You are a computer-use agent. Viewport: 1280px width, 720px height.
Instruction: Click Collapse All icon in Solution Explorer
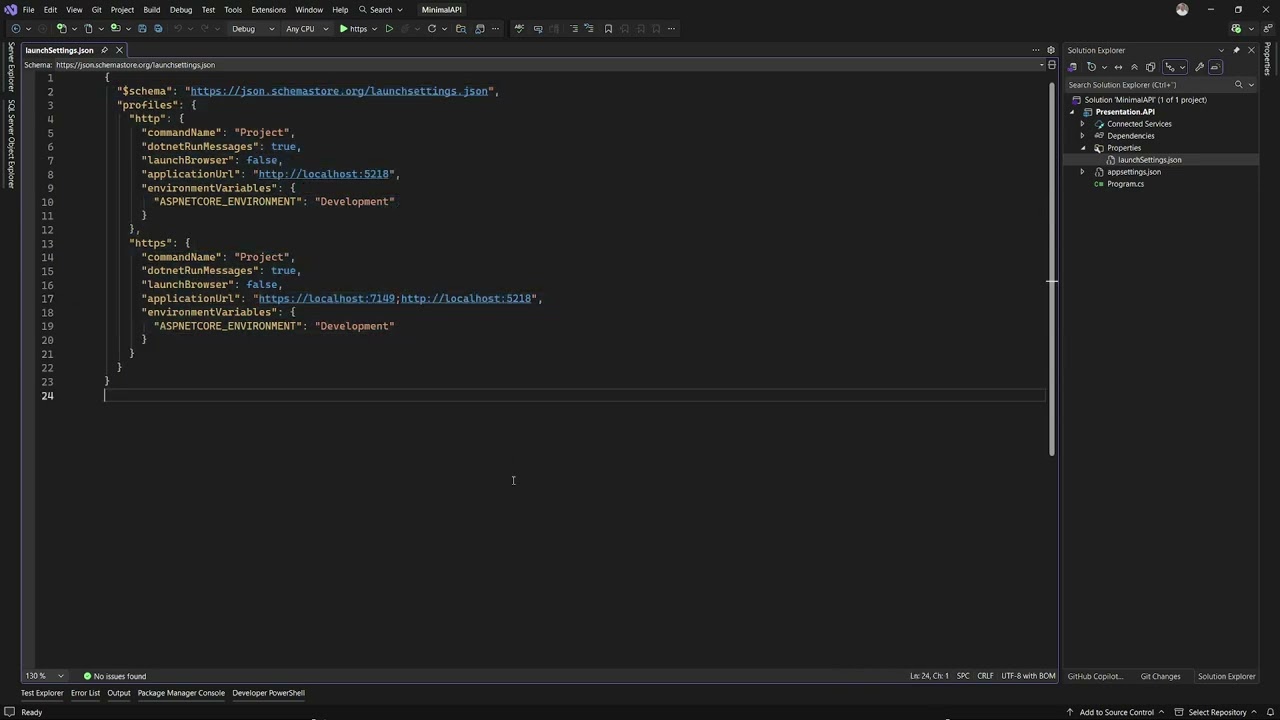[x=1134, y=67]
